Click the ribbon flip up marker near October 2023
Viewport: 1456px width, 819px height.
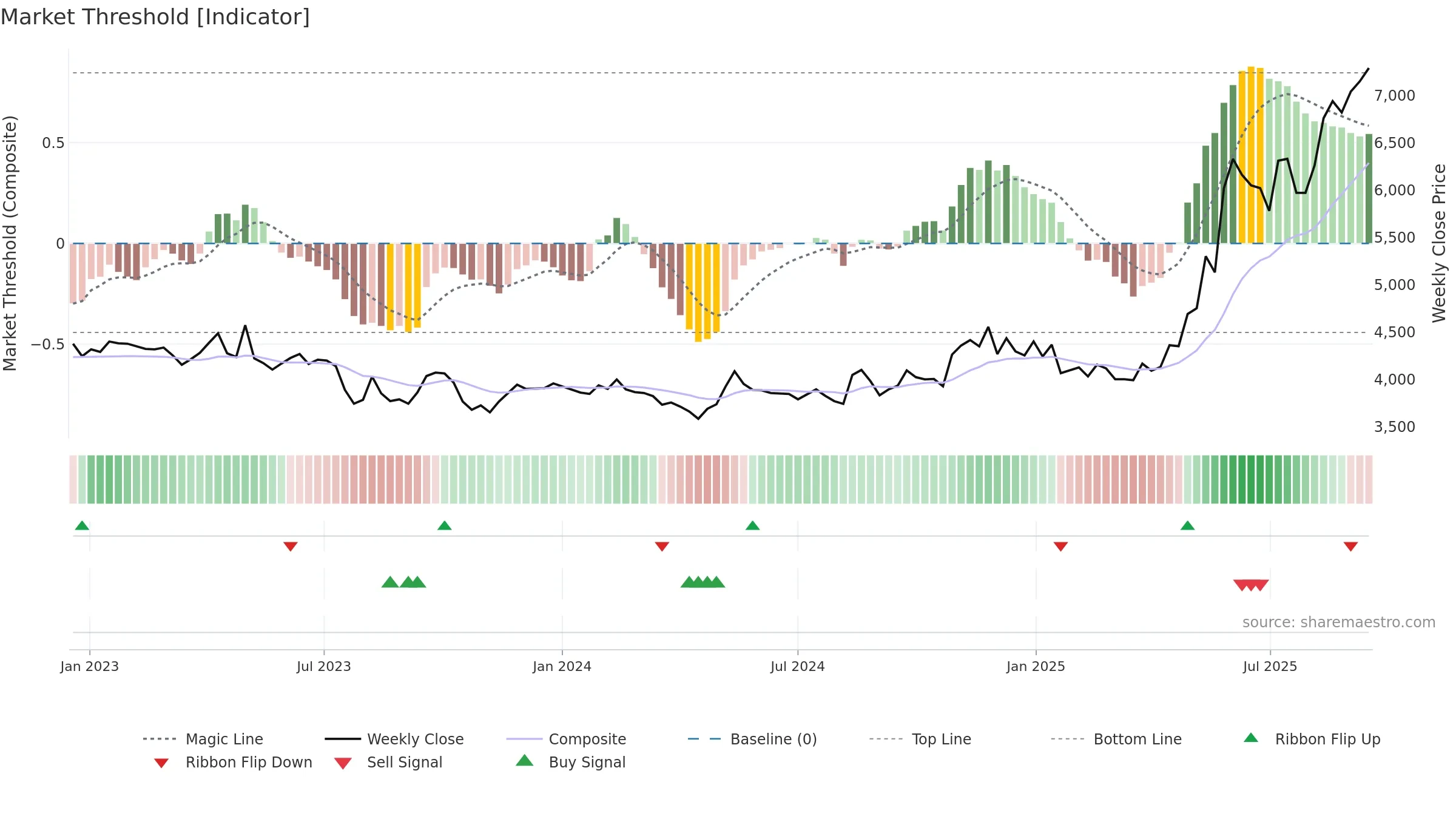click(444, 525)
